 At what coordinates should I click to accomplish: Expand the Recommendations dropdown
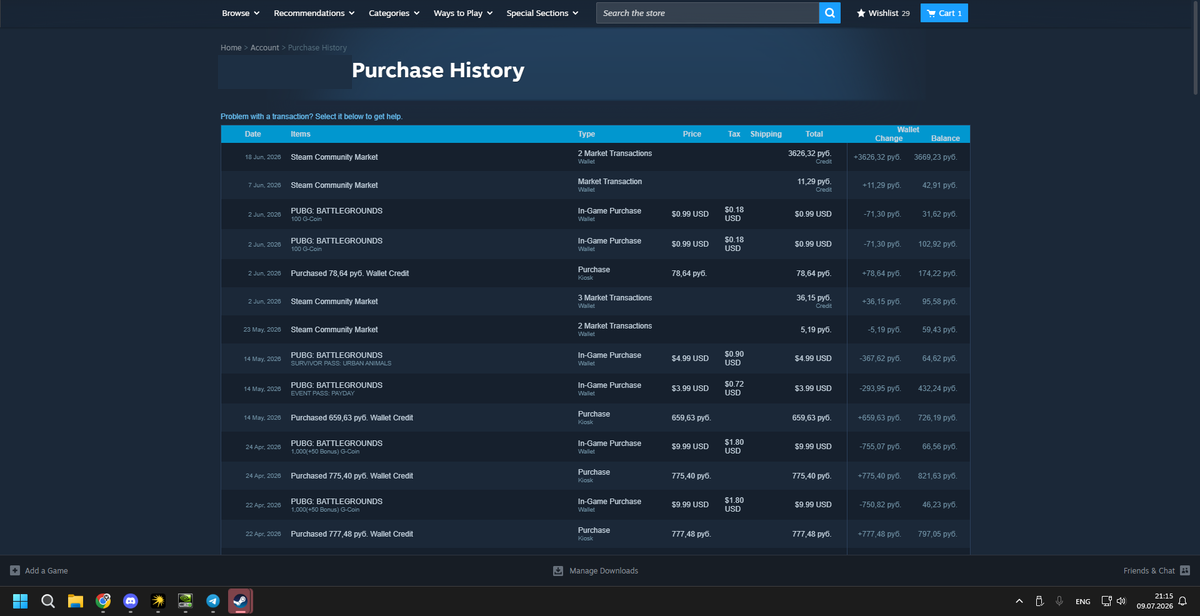pos(314,13)
